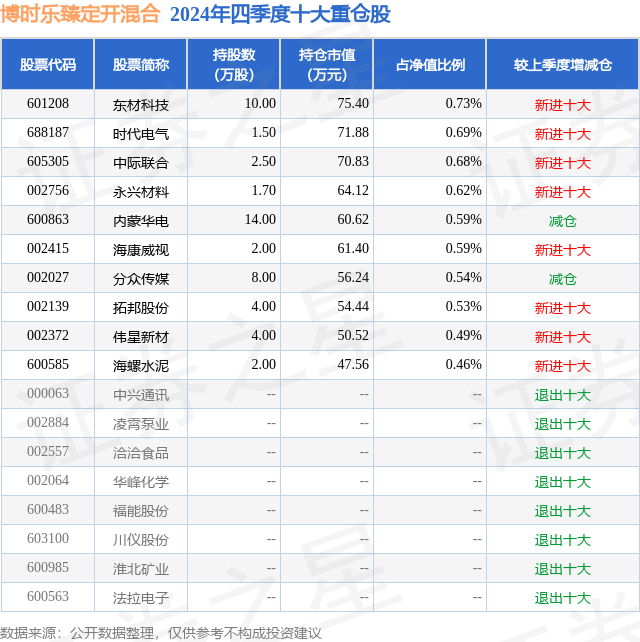
Task: Click stock code 600985
Action: tap(48, 567)
